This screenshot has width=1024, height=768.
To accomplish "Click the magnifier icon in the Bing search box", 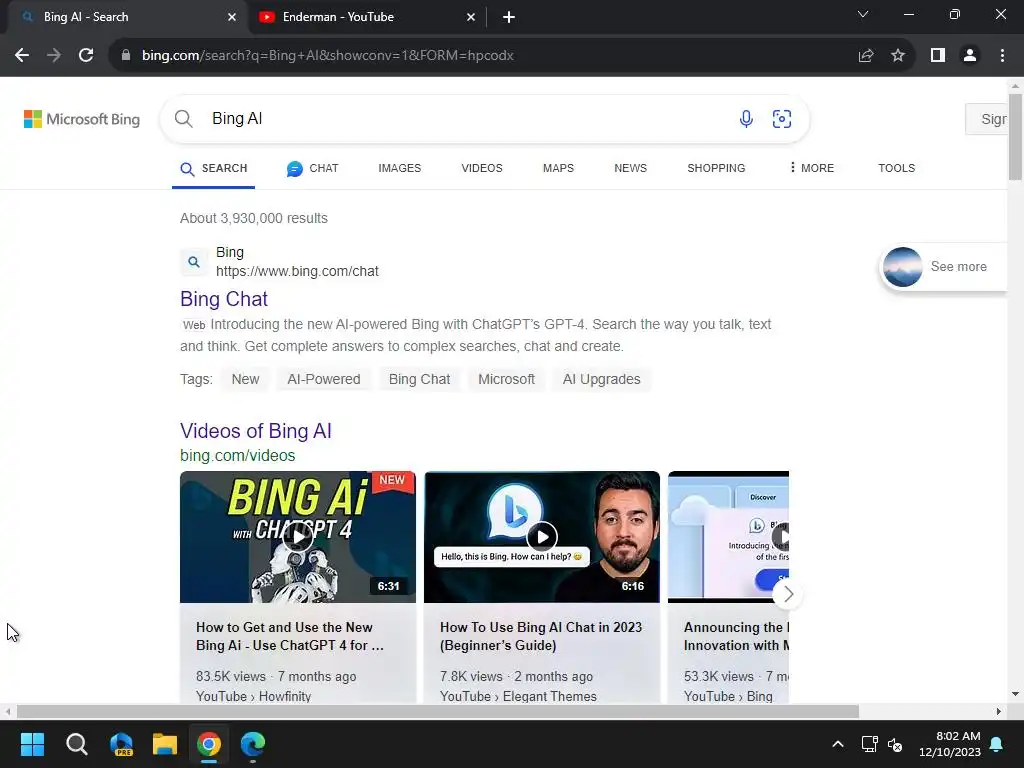I will coord(184,119).
